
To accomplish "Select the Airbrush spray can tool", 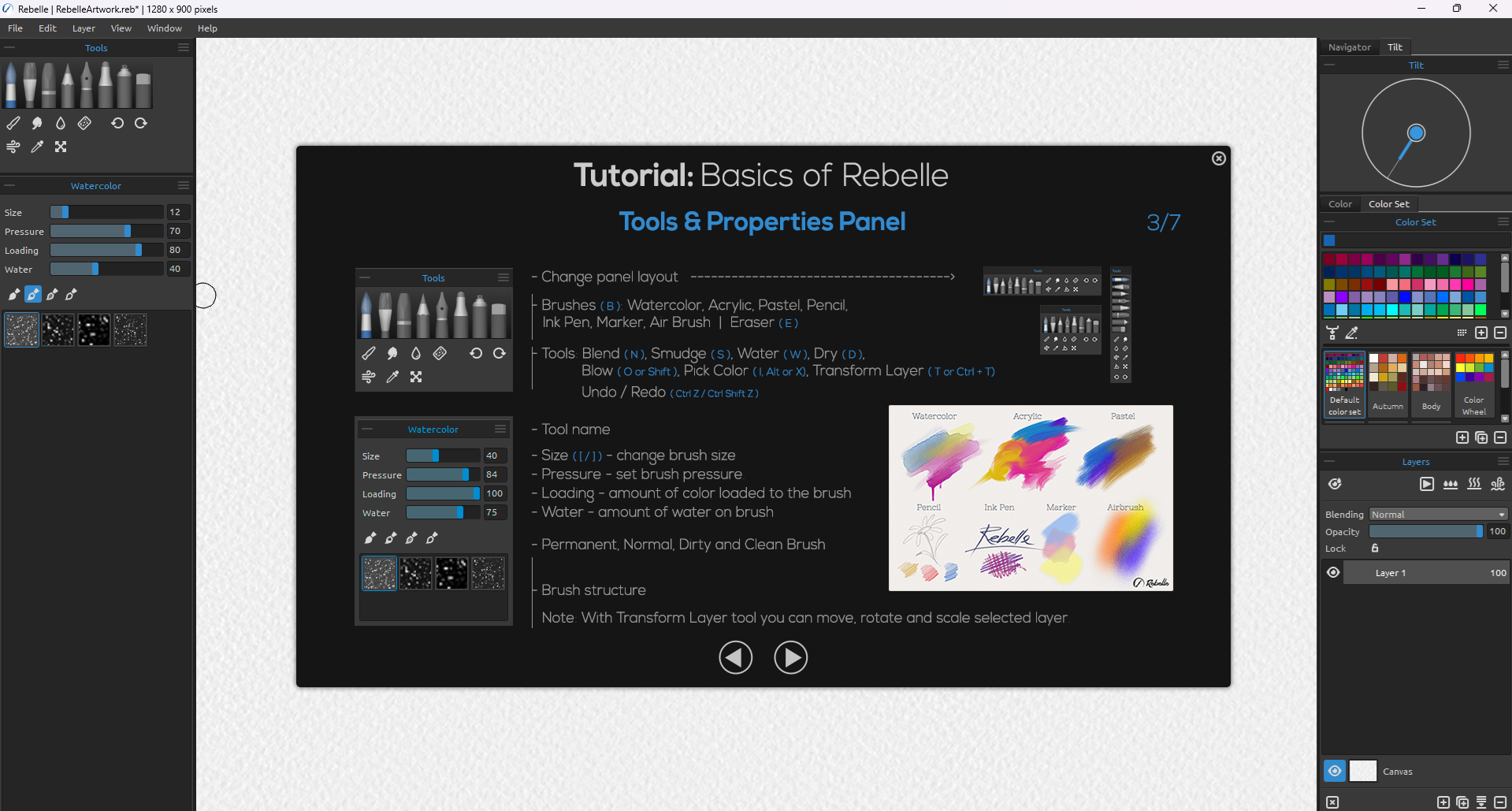I will pos(124,85).
